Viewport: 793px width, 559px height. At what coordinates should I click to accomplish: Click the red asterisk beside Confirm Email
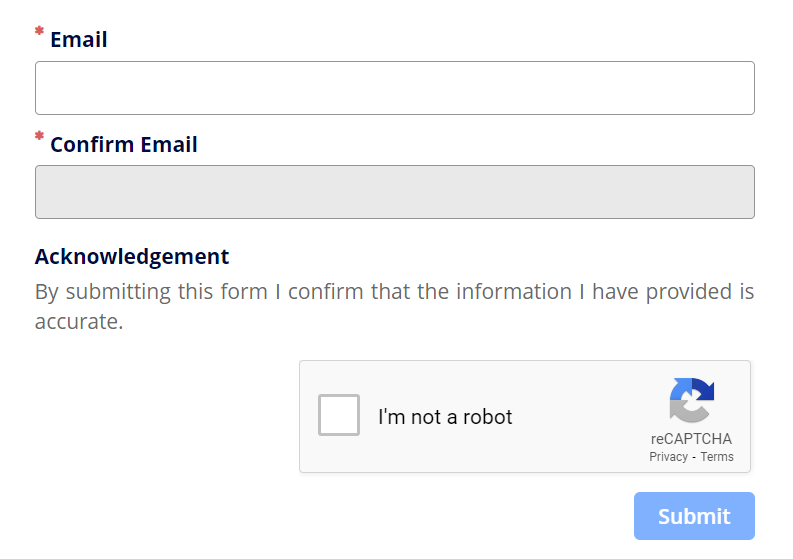point(40,136)
